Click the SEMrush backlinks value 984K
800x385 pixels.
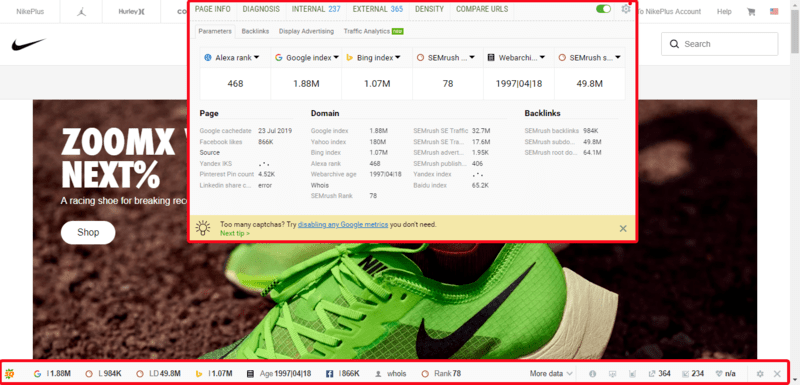tap(592, 131)
